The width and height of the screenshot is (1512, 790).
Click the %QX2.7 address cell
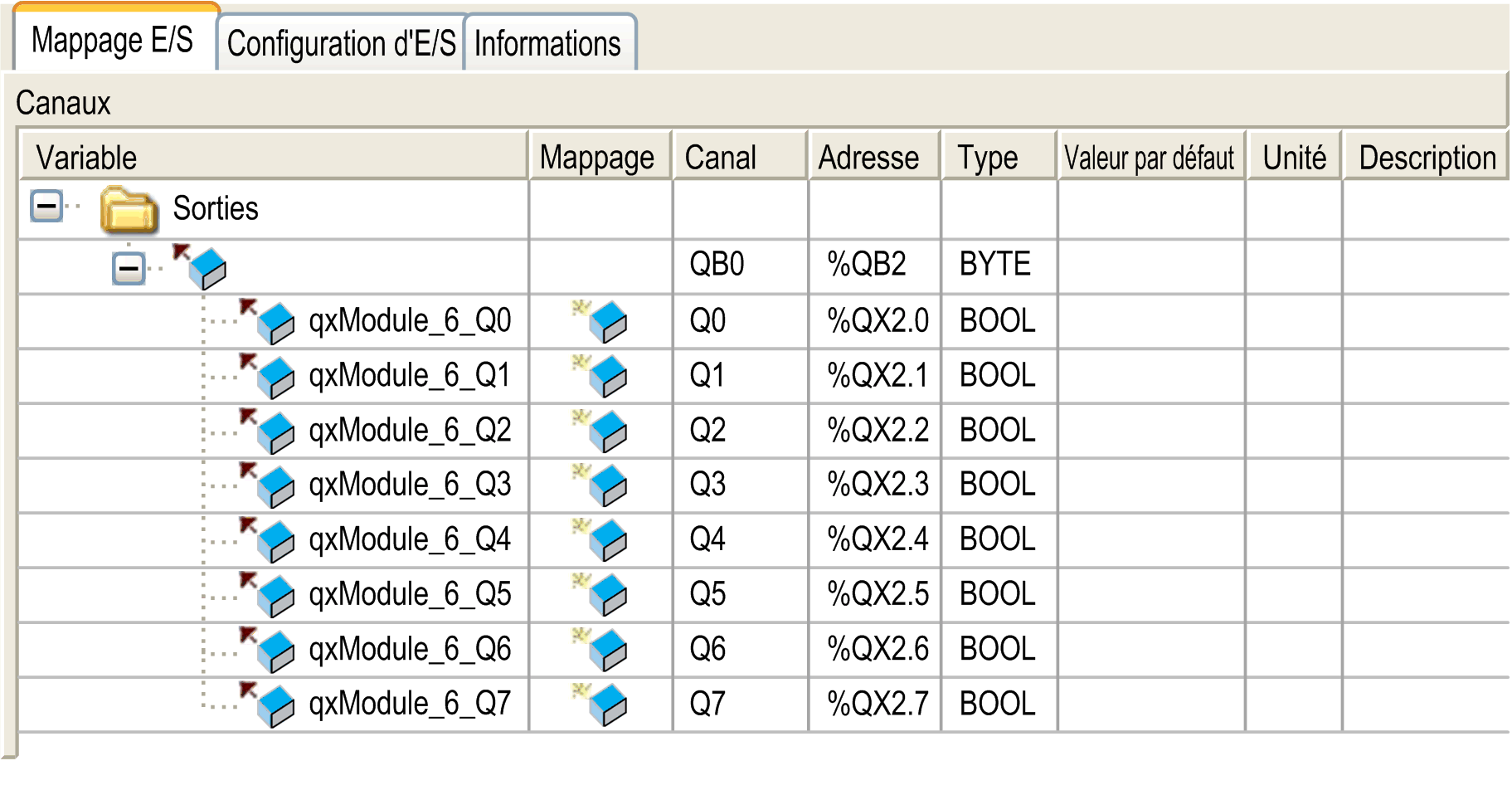click(x=876, y=704)
